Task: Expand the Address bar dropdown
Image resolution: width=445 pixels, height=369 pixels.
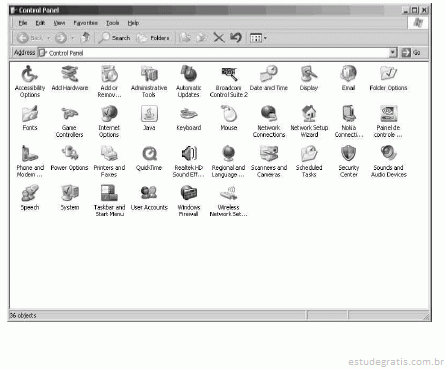Action: (x=393, y=53)
